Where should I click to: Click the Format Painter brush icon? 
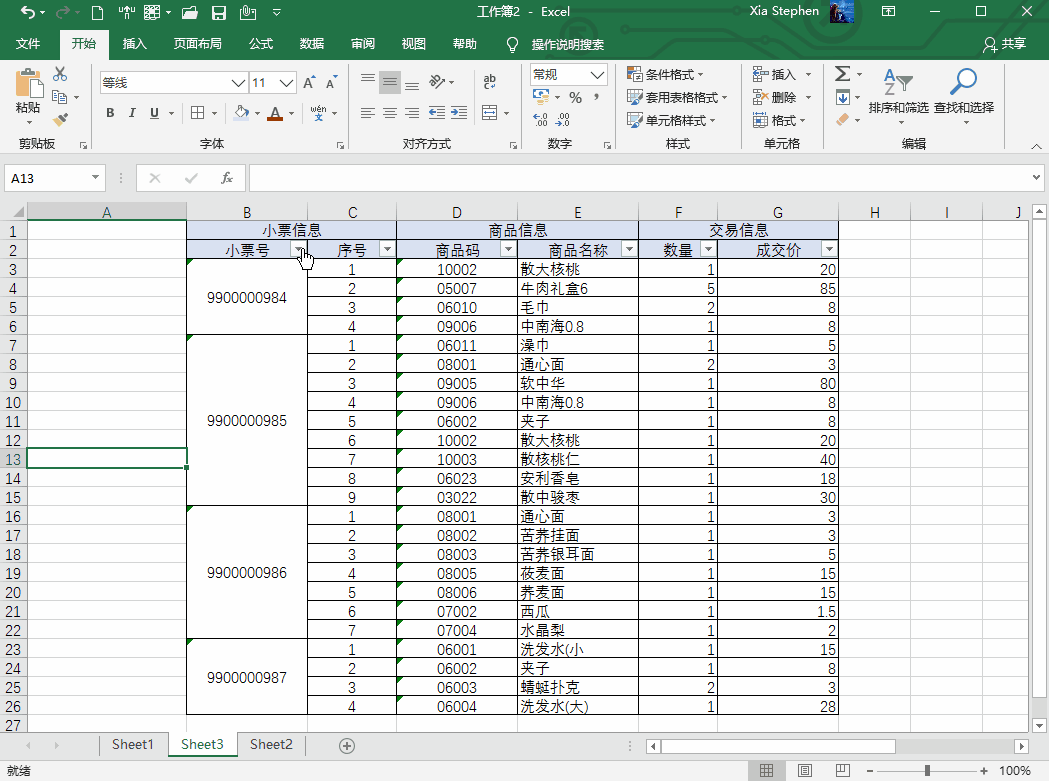click(60, 120)
